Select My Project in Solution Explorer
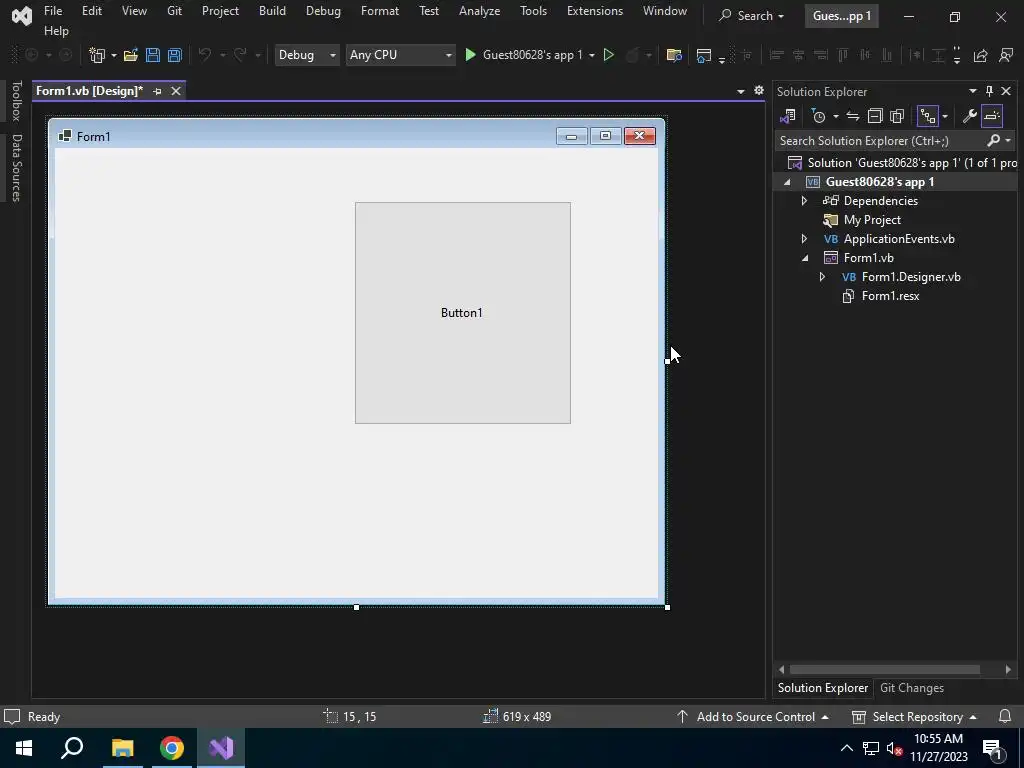 click(x=872, y=220)
